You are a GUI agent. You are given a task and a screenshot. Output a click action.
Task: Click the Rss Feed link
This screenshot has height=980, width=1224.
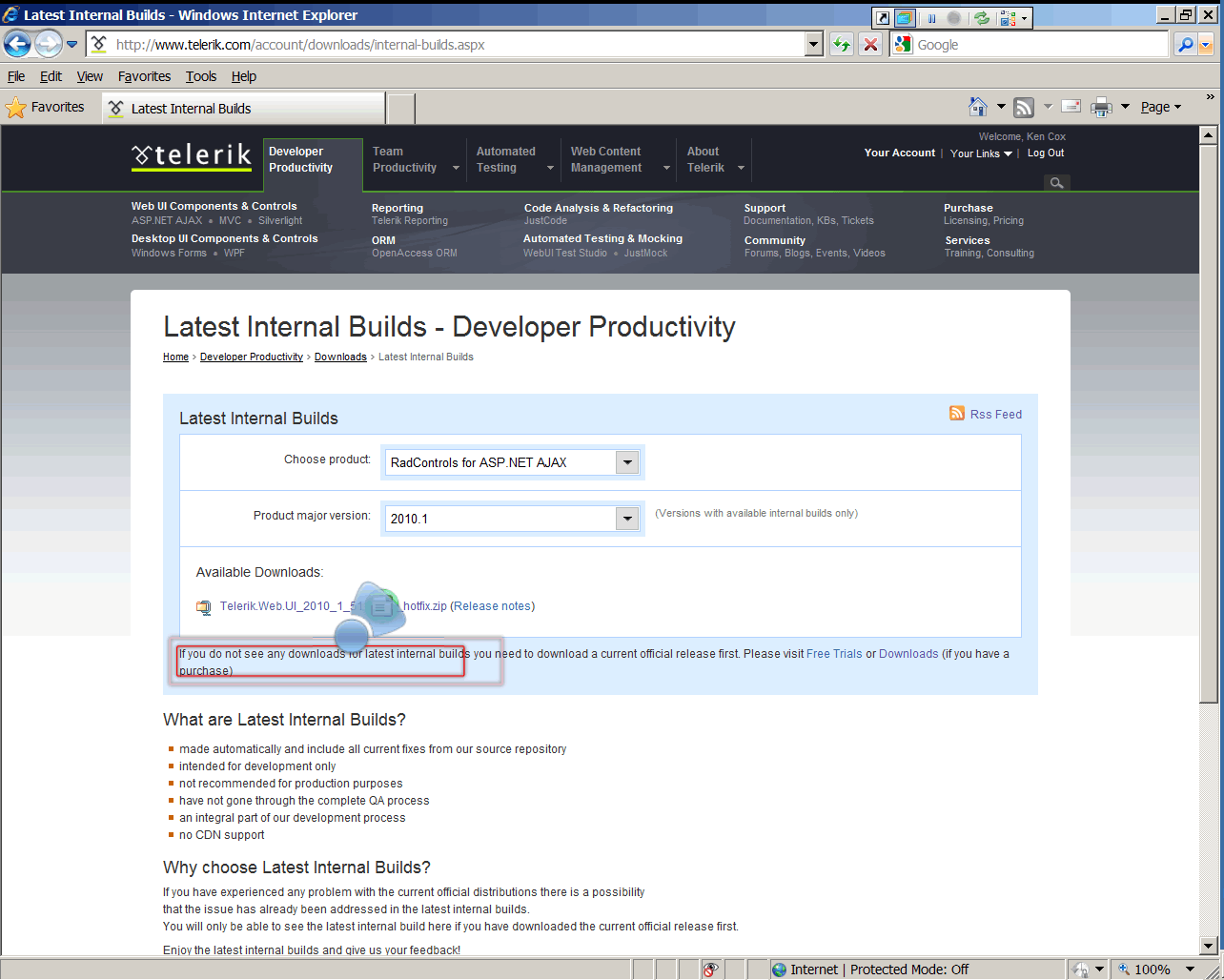[986, 414]
